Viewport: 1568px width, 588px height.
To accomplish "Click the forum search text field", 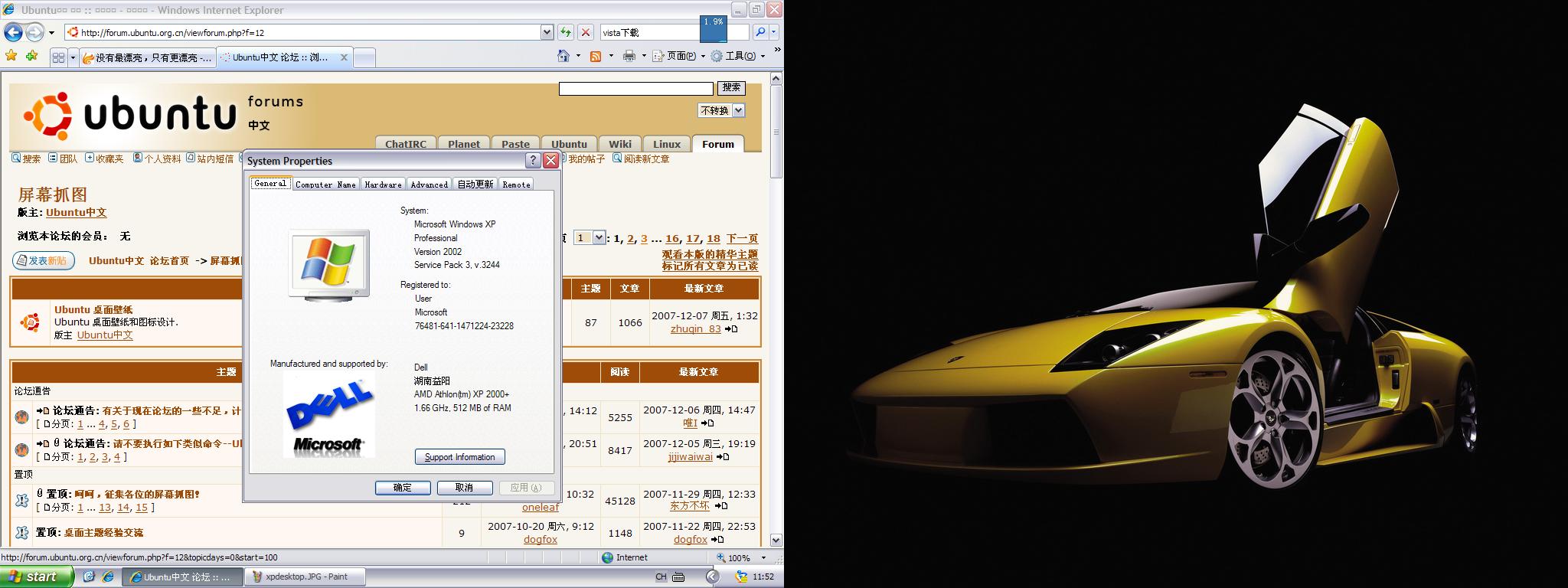I will pyautogui.click(x=635, y=89).
